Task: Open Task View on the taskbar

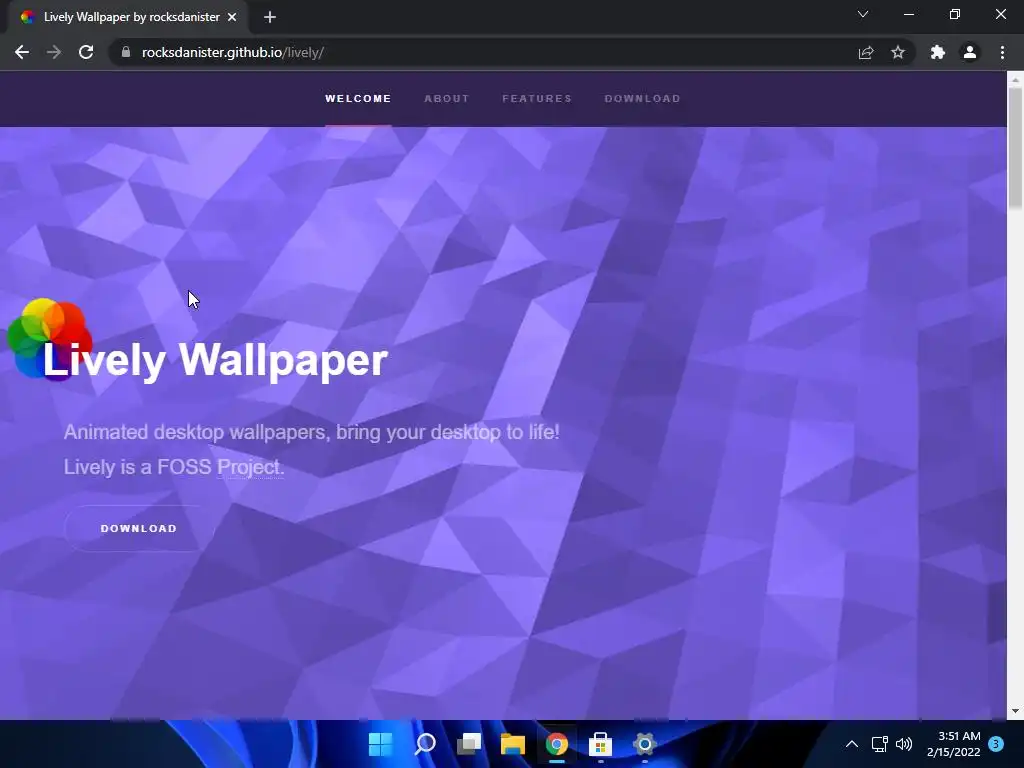Action: [468, 743]
